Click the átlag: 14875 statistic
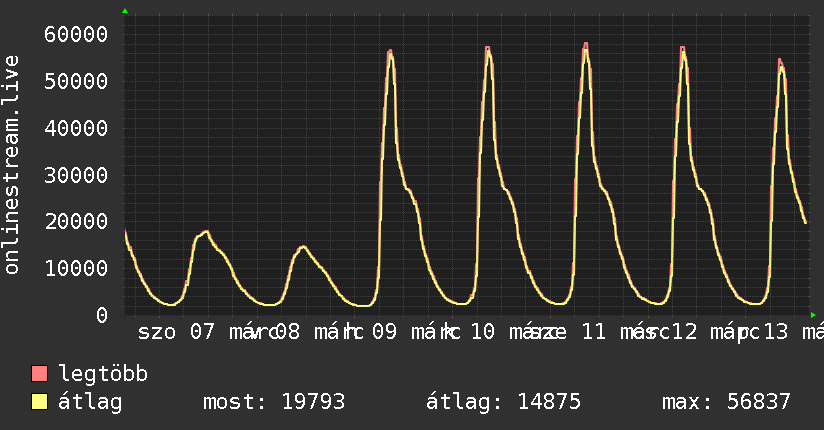824x430 pixels. (503, 402)
